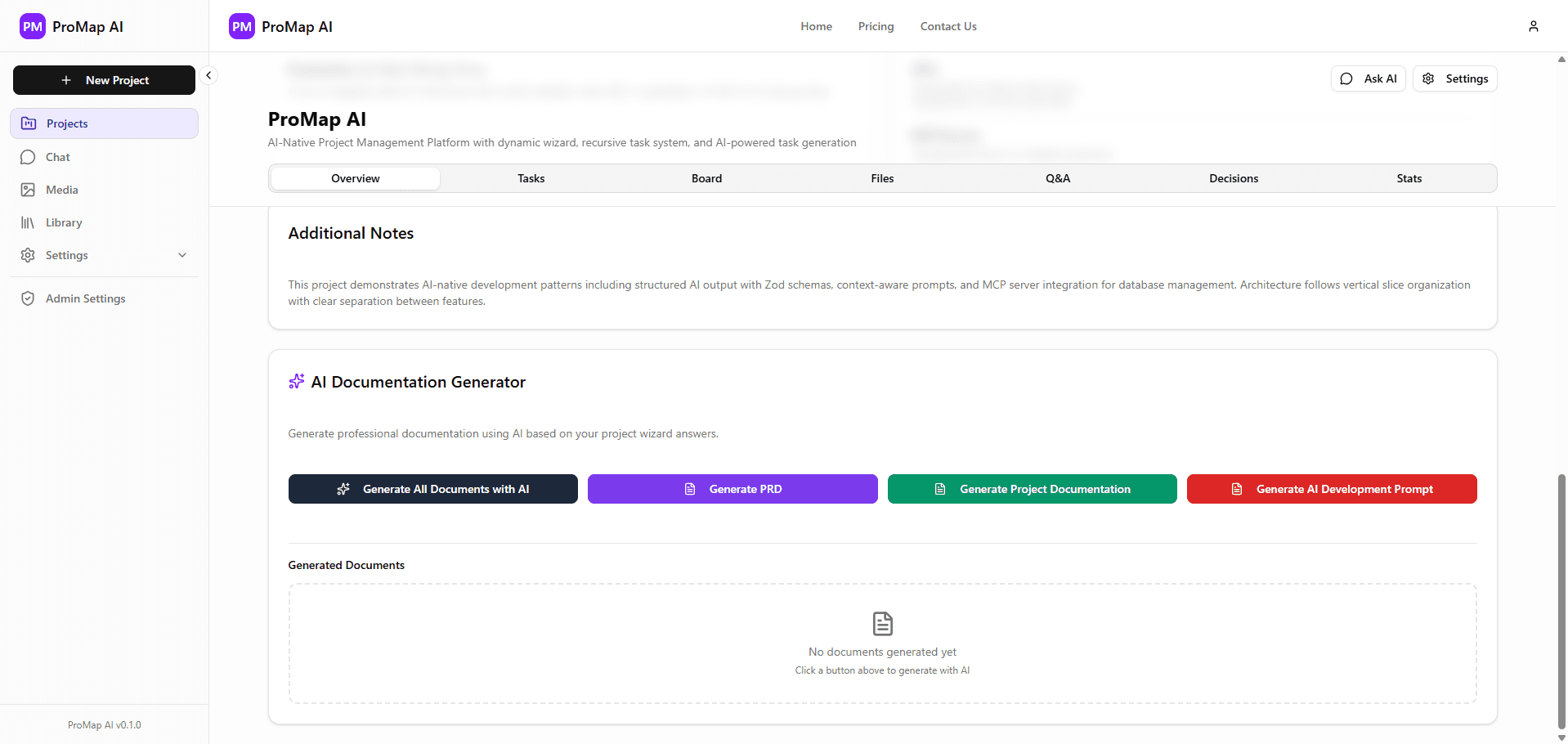
Task: Click the user profile icon at top right
Action: pos(1534,25)
